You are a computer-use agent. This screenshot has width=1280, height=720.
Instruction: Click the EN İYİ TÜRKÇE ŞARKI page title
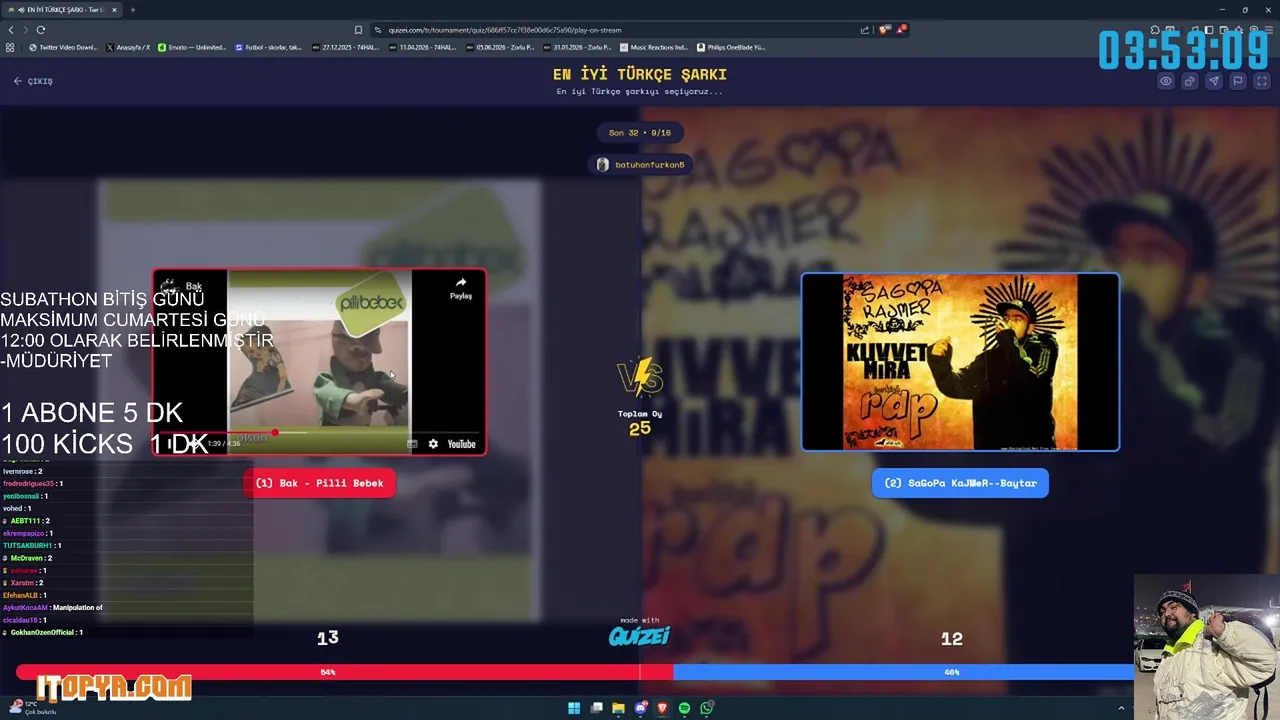pyautogui.click(x=640, y=74)
